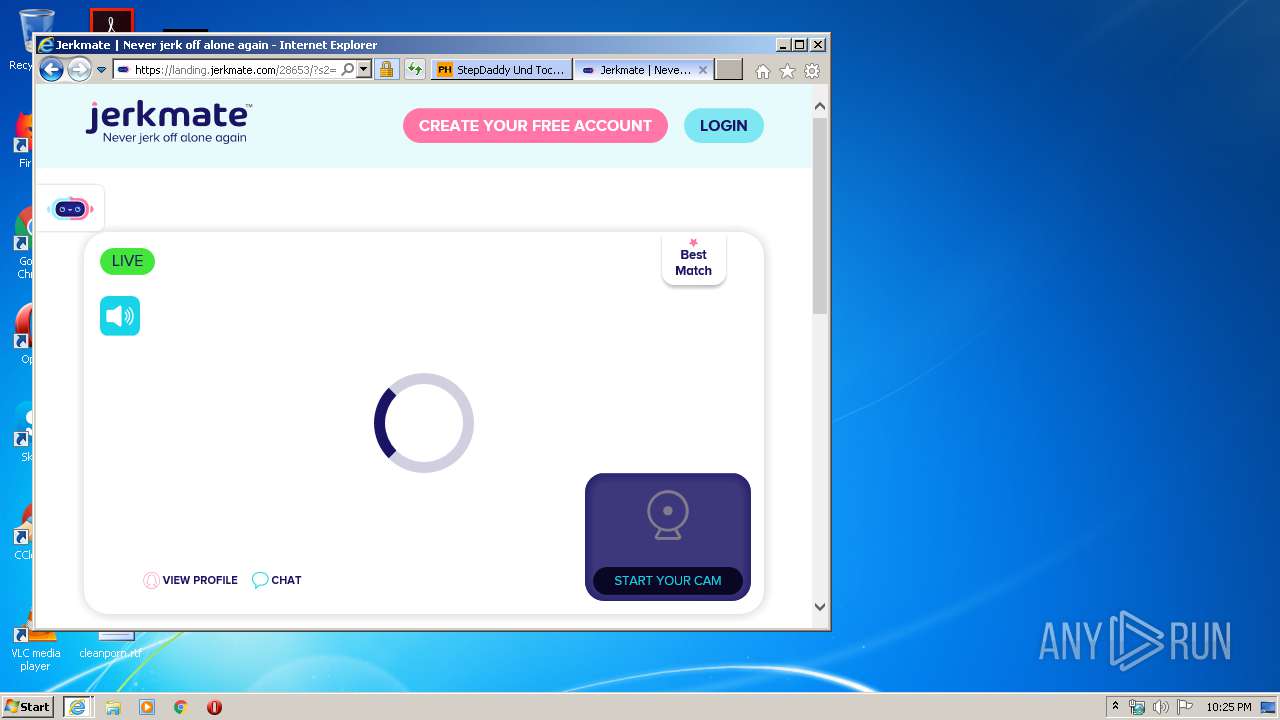Show hidden tray icons arrow
Image resolution: width=1280 pixels, height=720 pixels.
[x=1115, y=707]
